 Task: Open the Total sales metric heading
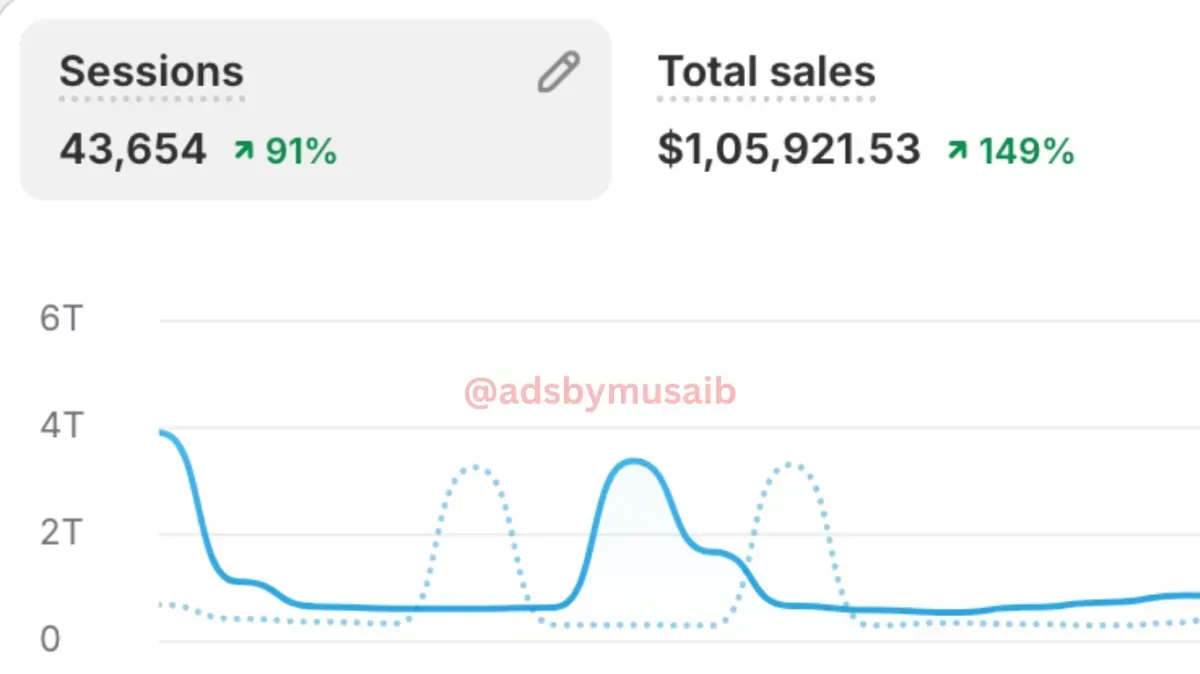[x=766, y=72]
